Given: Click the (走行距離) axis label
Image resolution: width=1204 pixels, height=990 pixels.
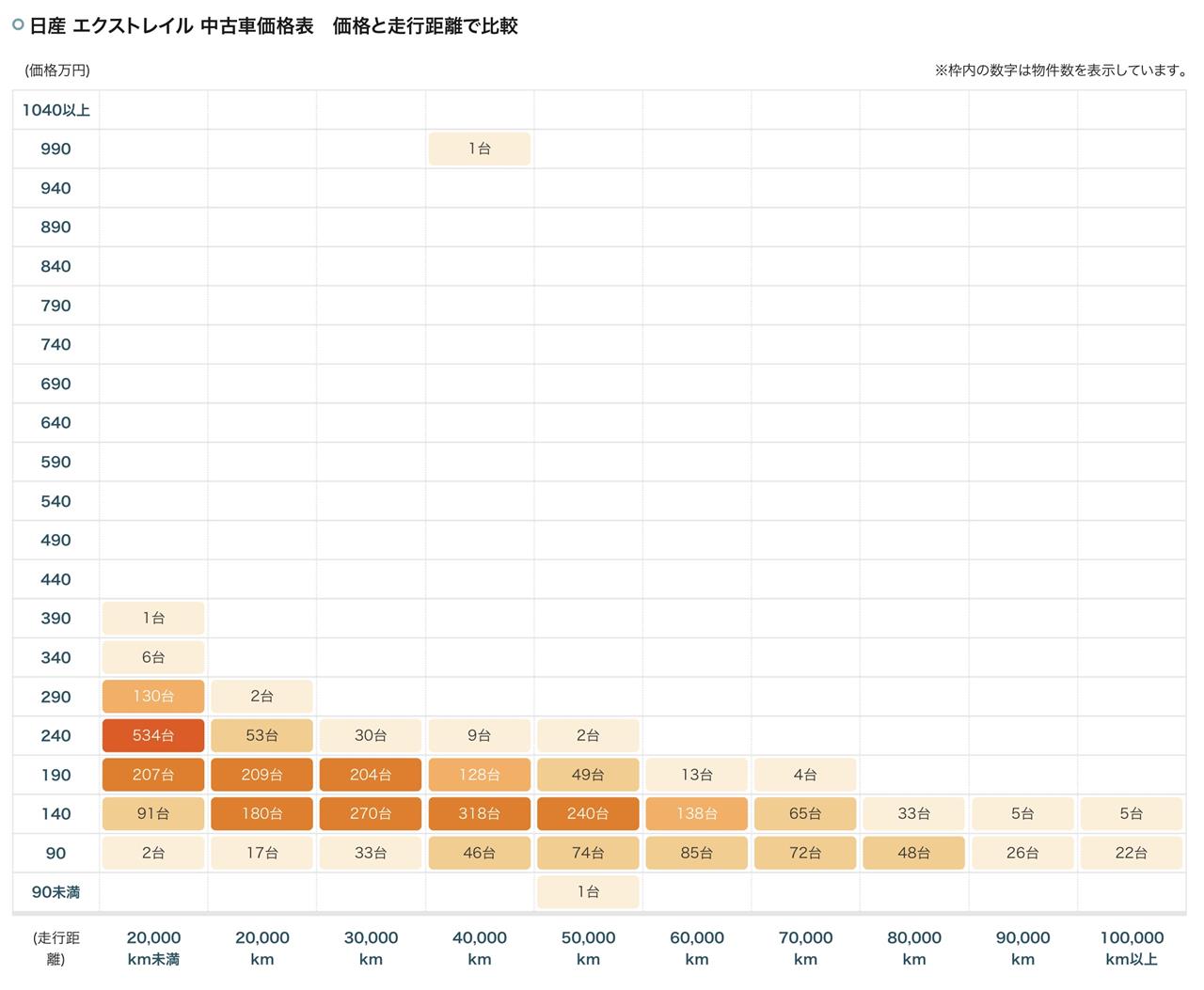Looking at the screenshot, I should pos(55,949).
